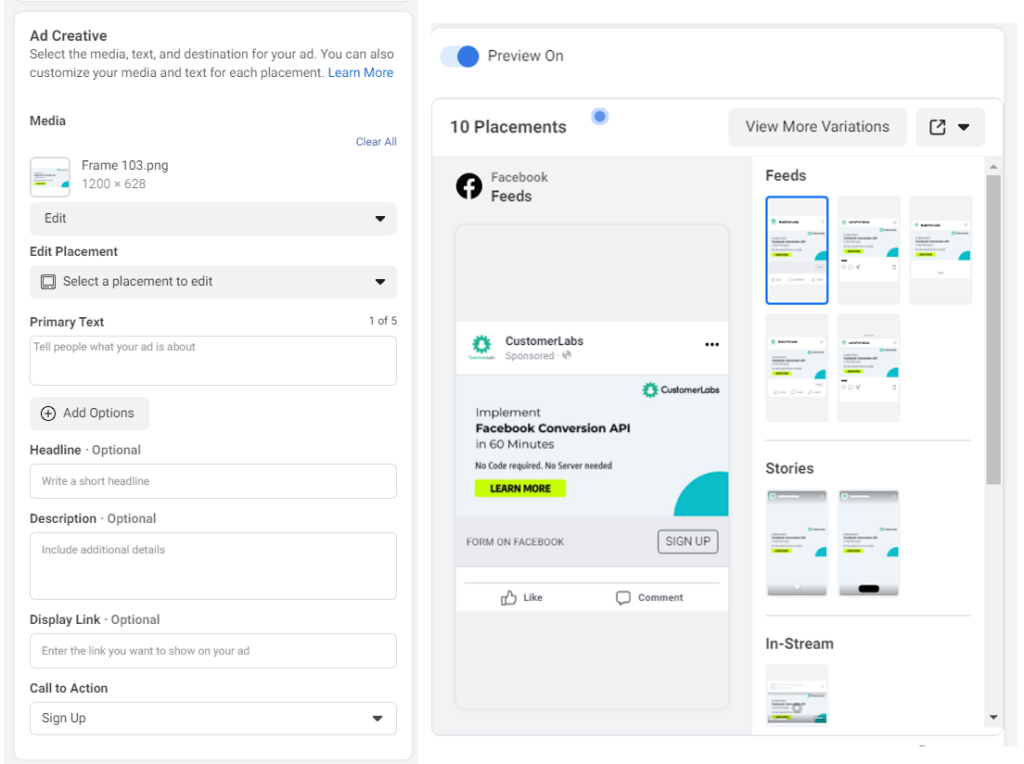
Task: Click the scrollbar up arrow
Action: click(x=993, y=167)
